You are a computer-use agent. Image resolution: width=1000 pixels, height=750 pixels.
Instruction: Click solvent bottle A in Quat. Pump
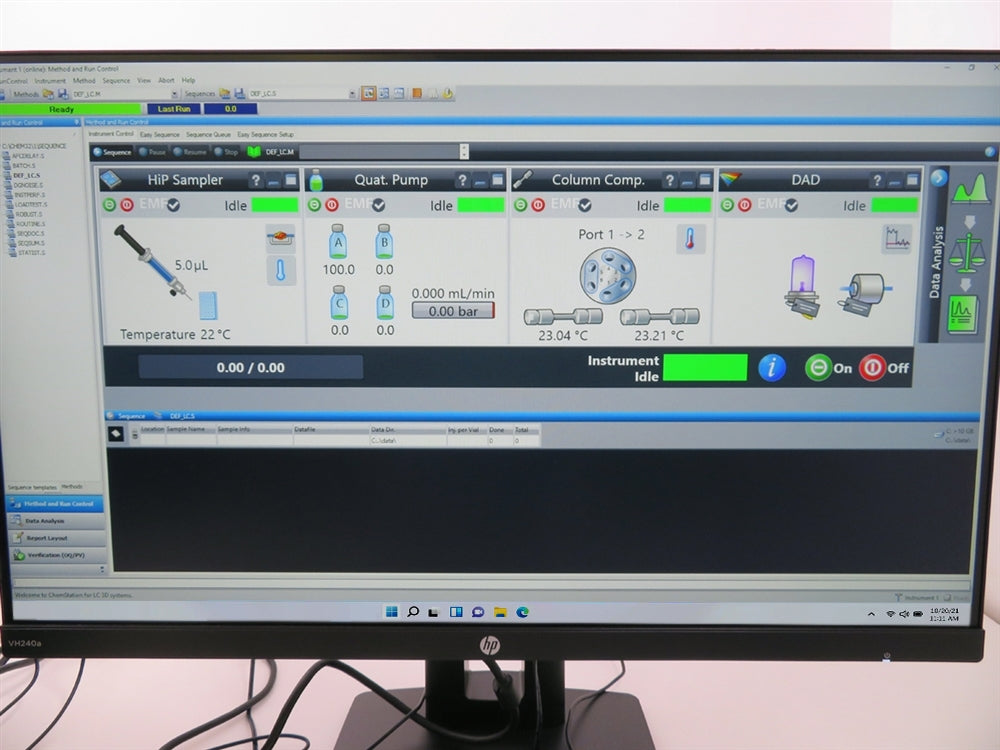(338, 242)
